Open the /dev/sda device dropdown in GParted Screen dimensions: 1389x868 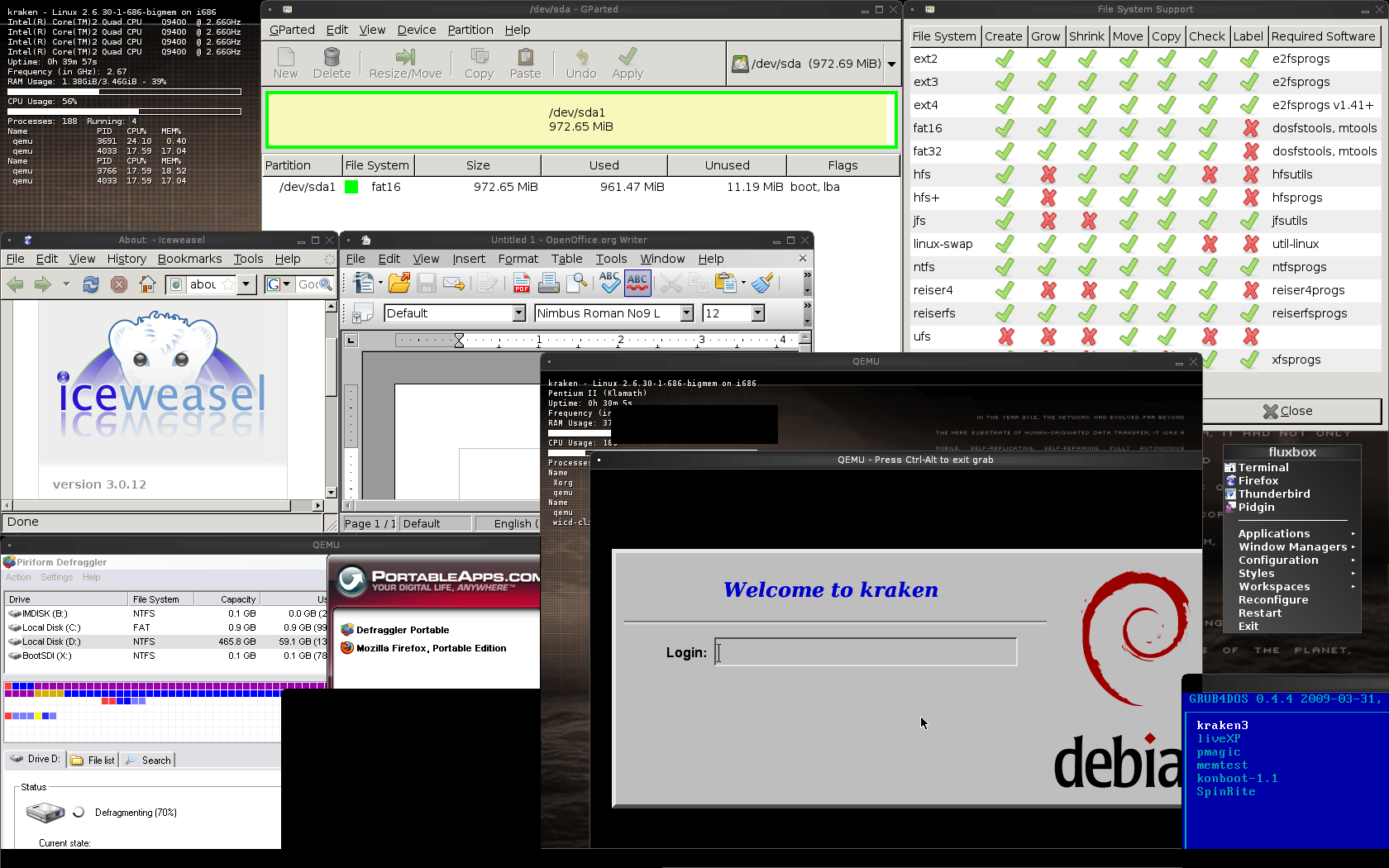tap(891, 64)
